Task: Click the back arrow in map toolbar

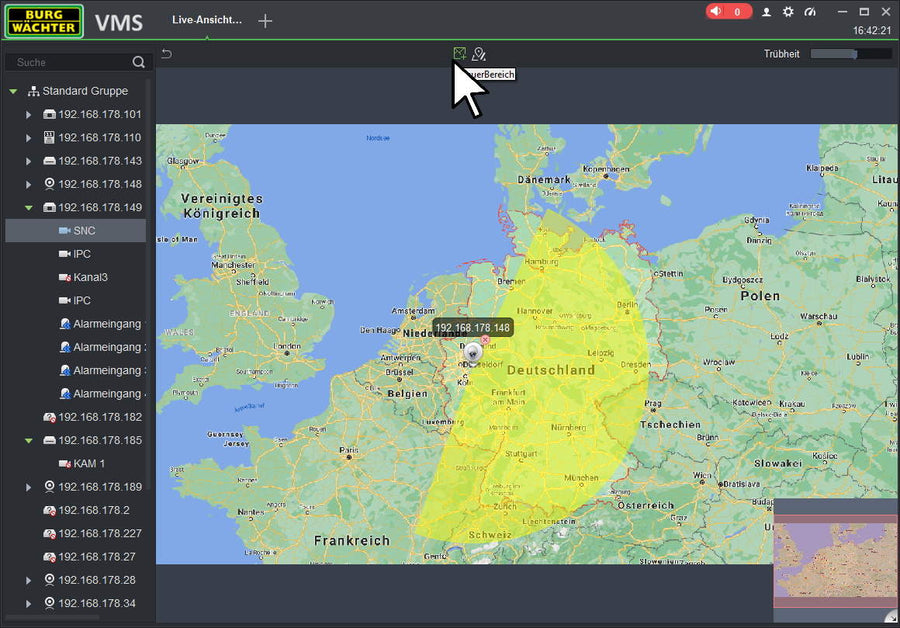Action: pyautogui.click(x=167, y=54)
